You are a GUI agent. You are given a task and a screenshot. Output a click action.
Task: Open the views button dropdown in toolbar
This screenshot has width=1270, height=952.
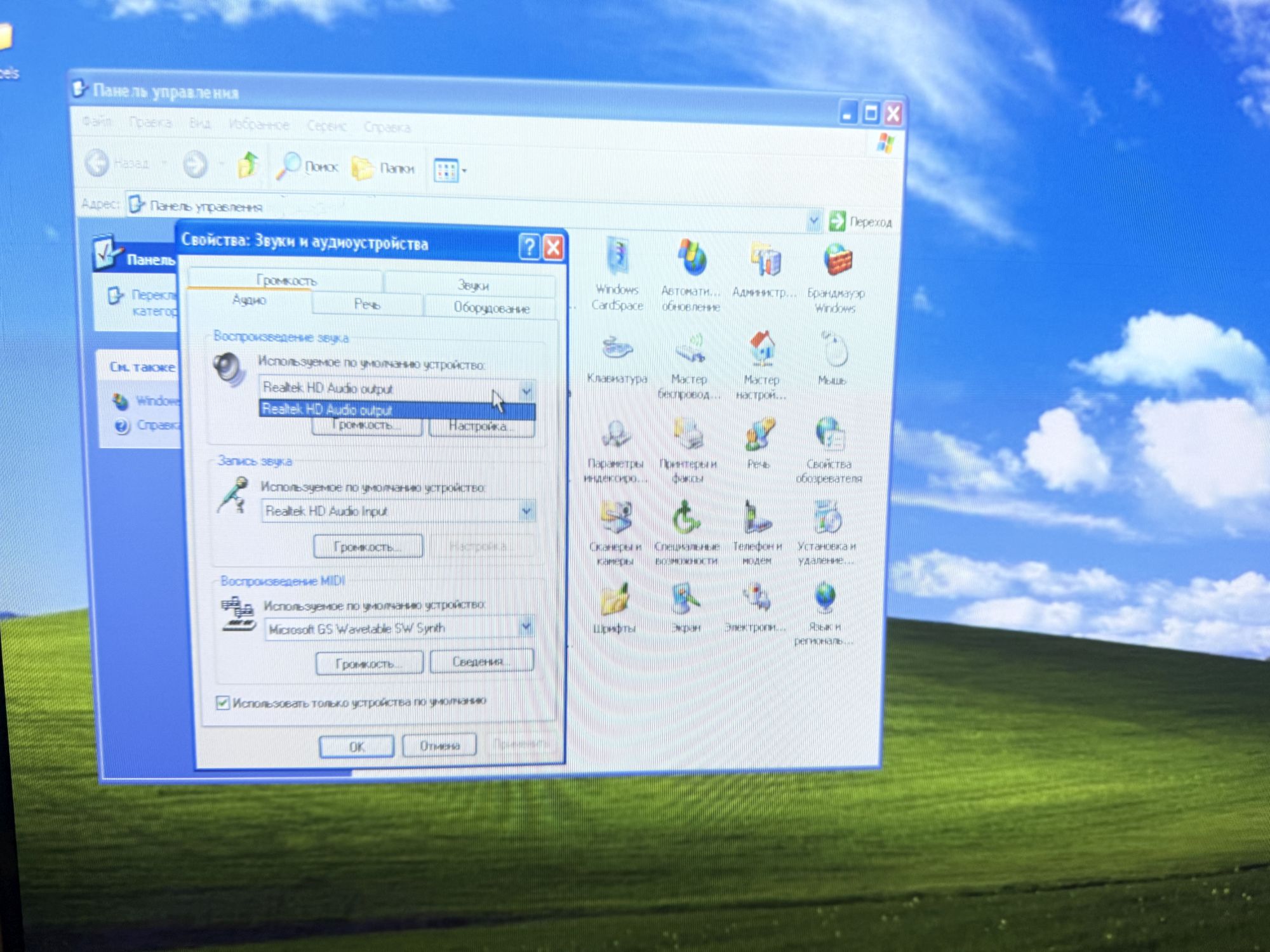[450, 170]
